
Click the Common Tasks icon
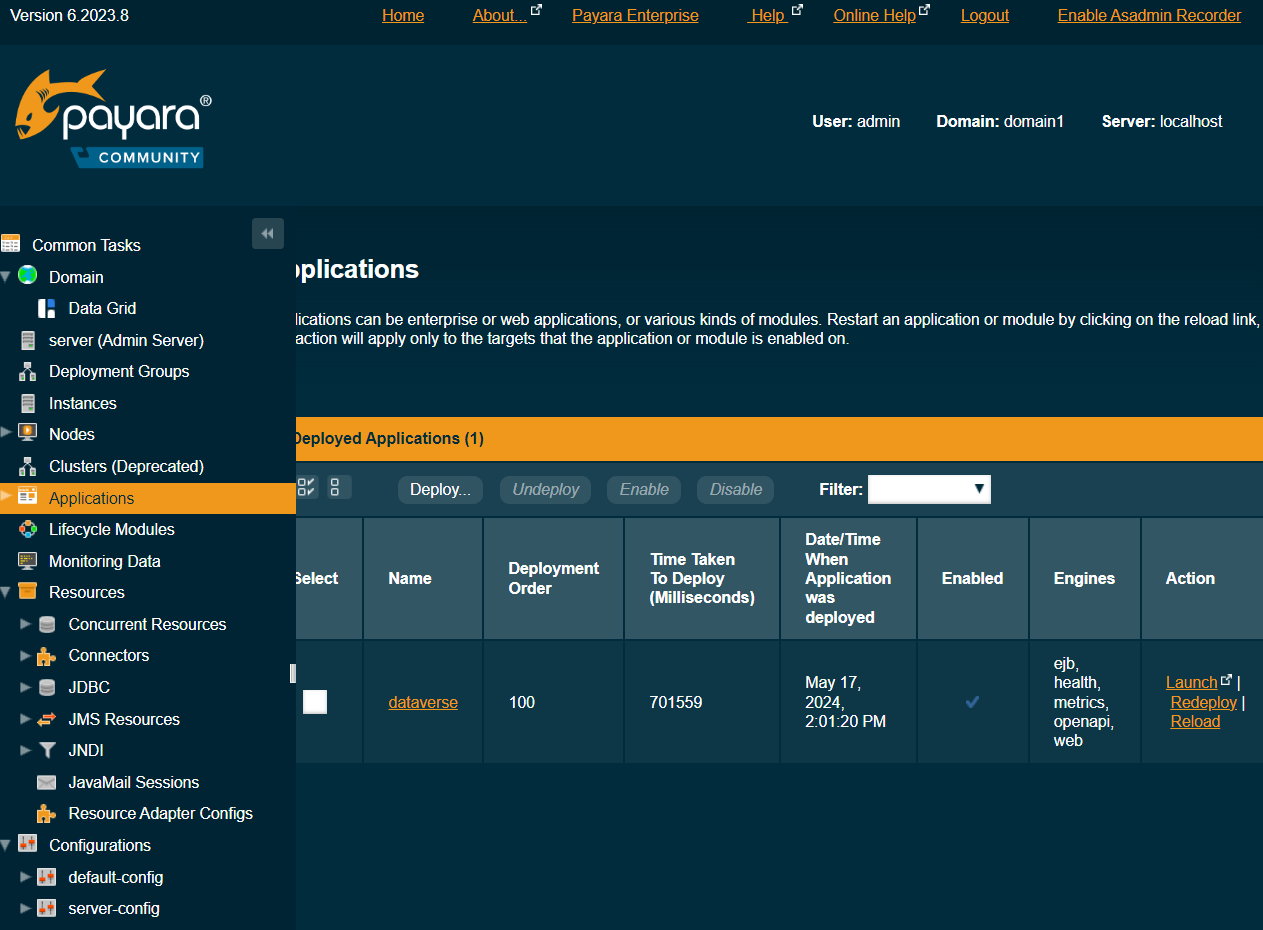pos(11,244)
